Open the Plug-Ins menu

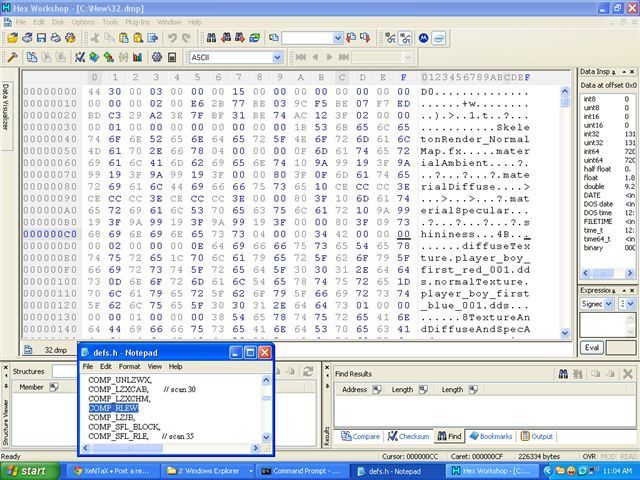pyautogui.click(x=137, y=21)
